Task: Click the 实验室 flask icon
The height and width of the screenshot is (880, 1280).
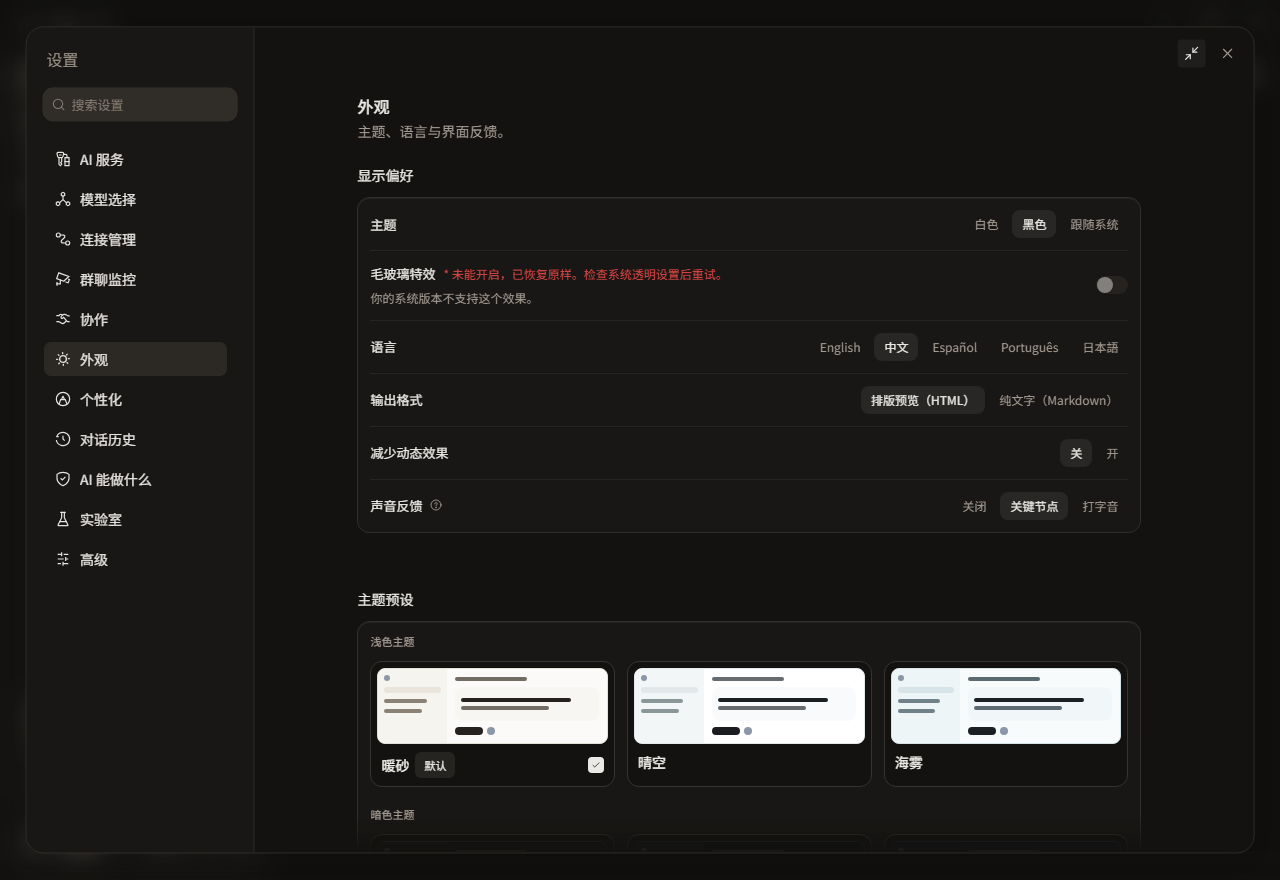Action: click(63, 520)
